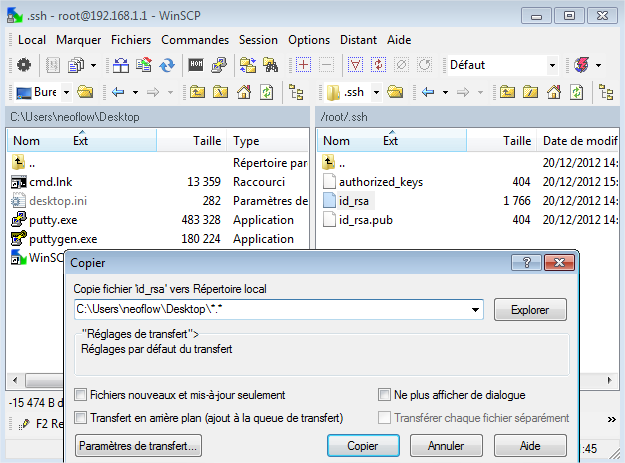
Task: Open the Preferences gear icon
Action: pos(24,65)
